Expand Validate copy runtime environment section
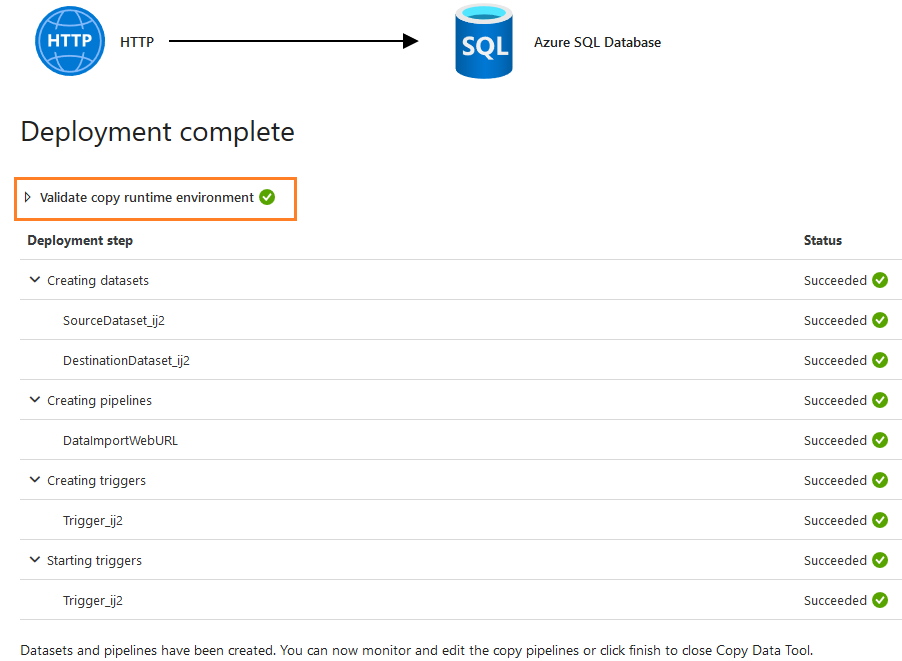The height and width of the screenshot is (661, 902). tap(28, 197)
